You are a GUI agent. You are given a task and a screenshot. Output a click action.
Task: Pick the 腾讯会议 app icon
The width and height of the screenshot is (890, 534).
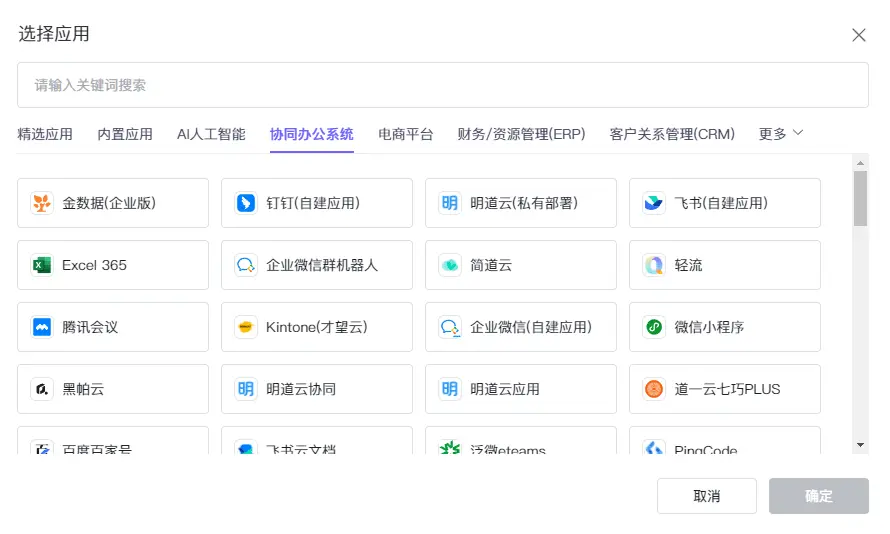coord(42,327)
